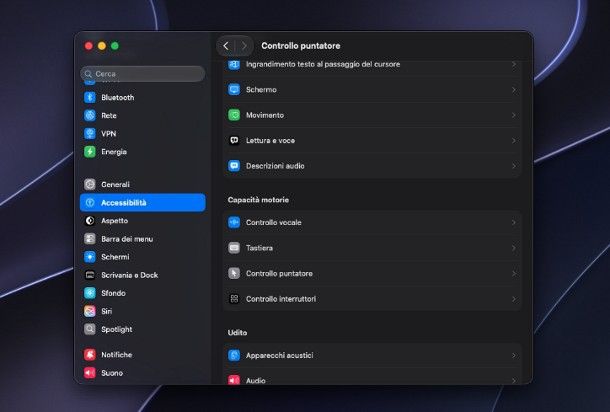Click the Sfondo icon

click(90, 293)
